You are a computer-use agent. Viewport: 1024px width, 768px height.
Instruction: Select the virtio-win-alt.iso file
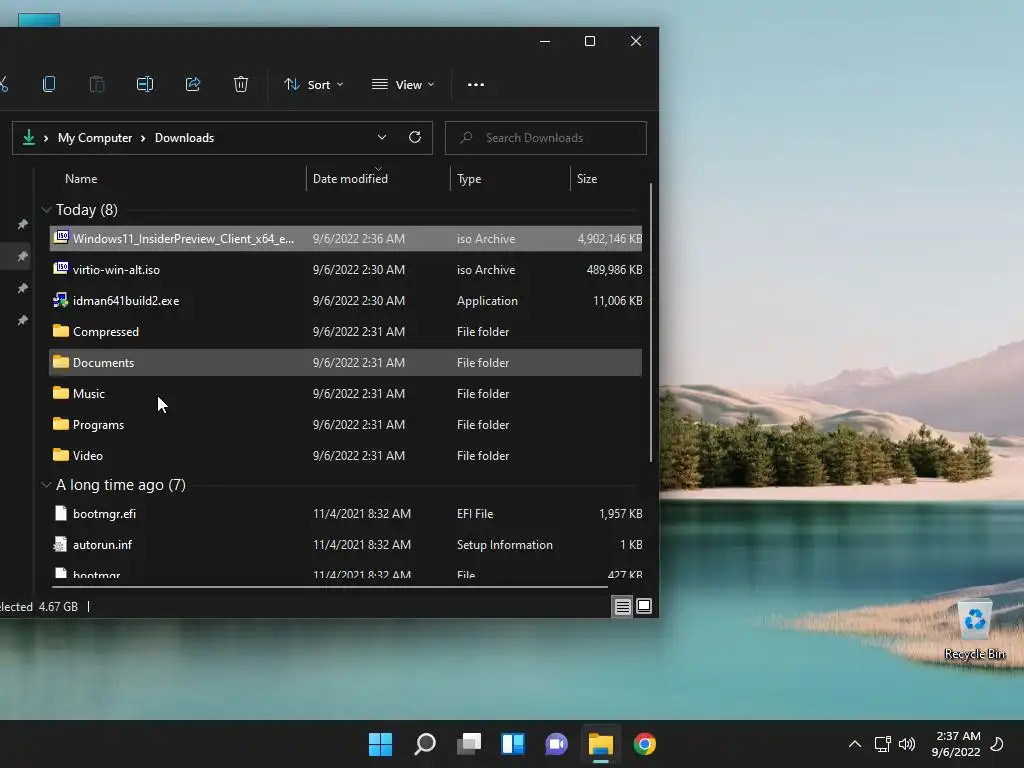(345, 270)
